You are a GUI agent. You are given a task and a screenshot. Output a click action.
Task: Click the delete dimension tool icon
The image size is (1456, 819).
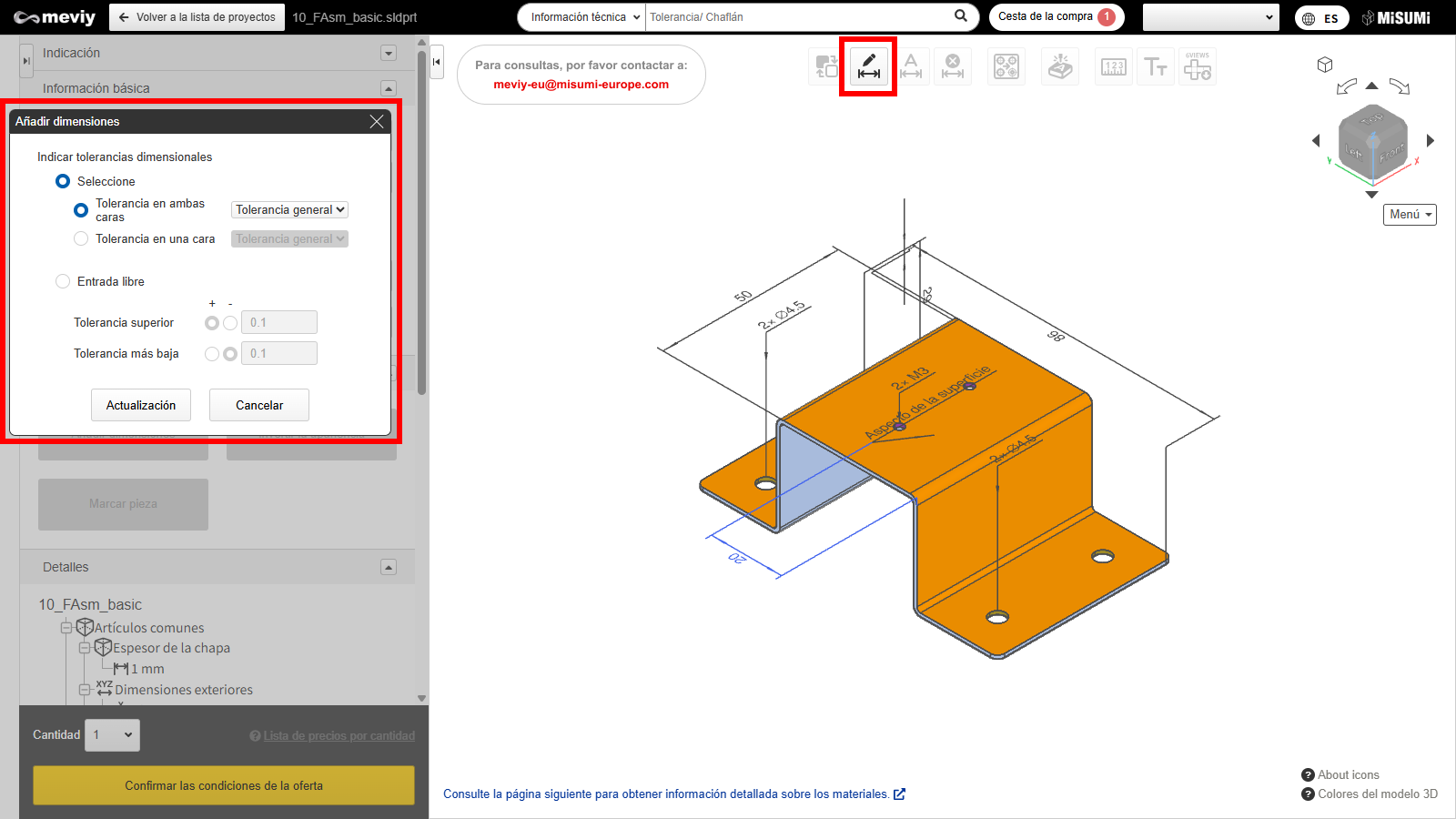pyautogui.click(x=952, y=66)
